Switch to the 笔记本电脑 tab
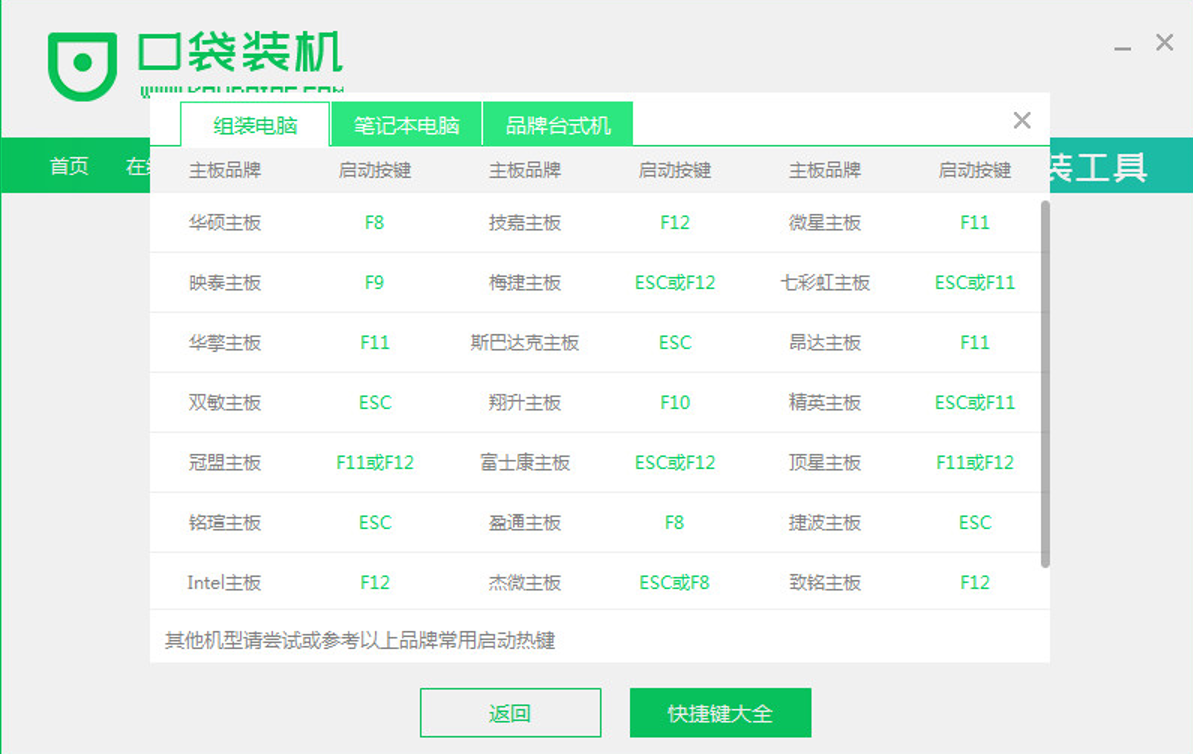The height and width of the screenshot is (754, 1193). [x=404, y=124]
